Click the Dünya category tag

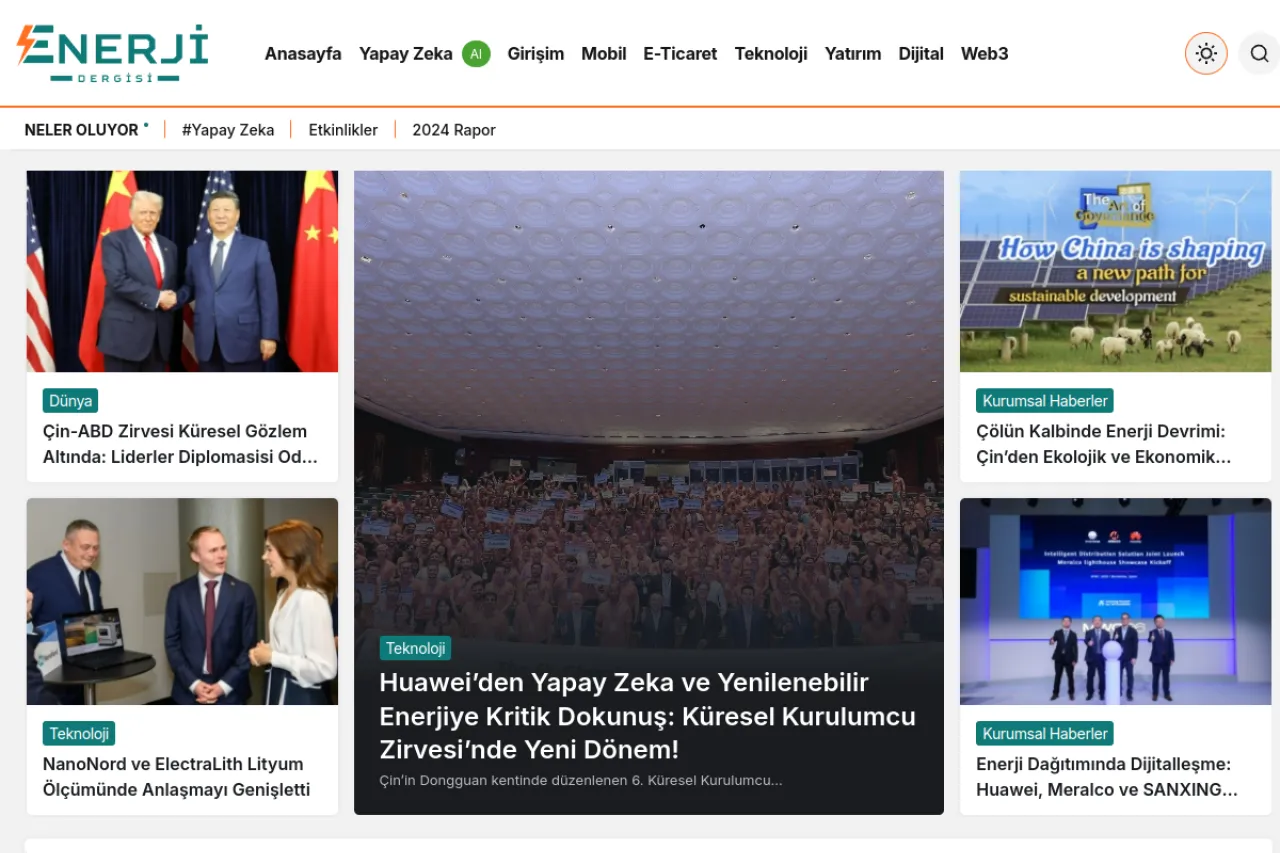click(x=70, y=401)
